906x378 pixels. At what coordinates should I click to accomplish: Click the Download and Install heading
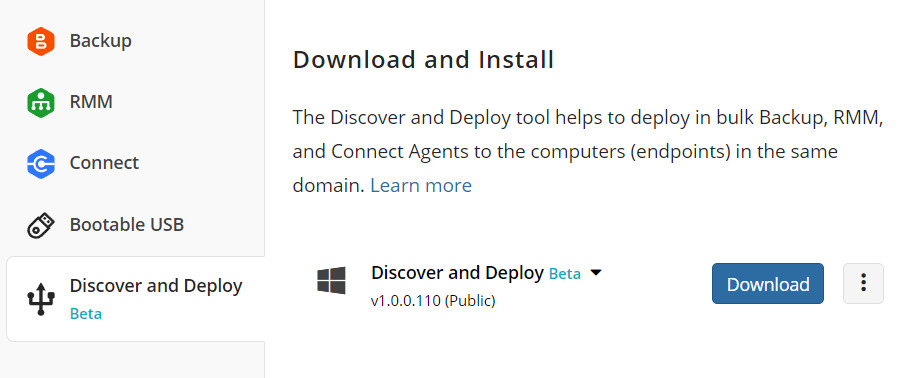pos(424,60)
